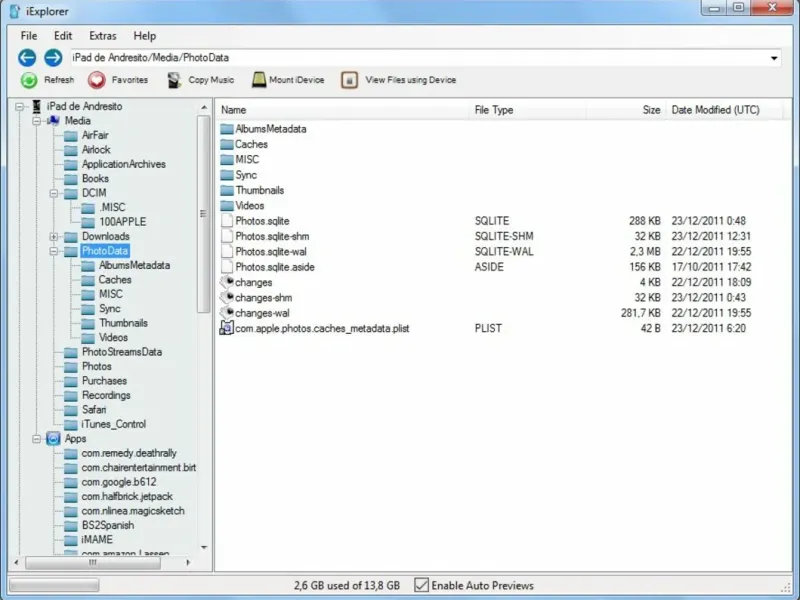Select BS2Spanish in the tree
800x600 pixels.
tap(108, 526)
